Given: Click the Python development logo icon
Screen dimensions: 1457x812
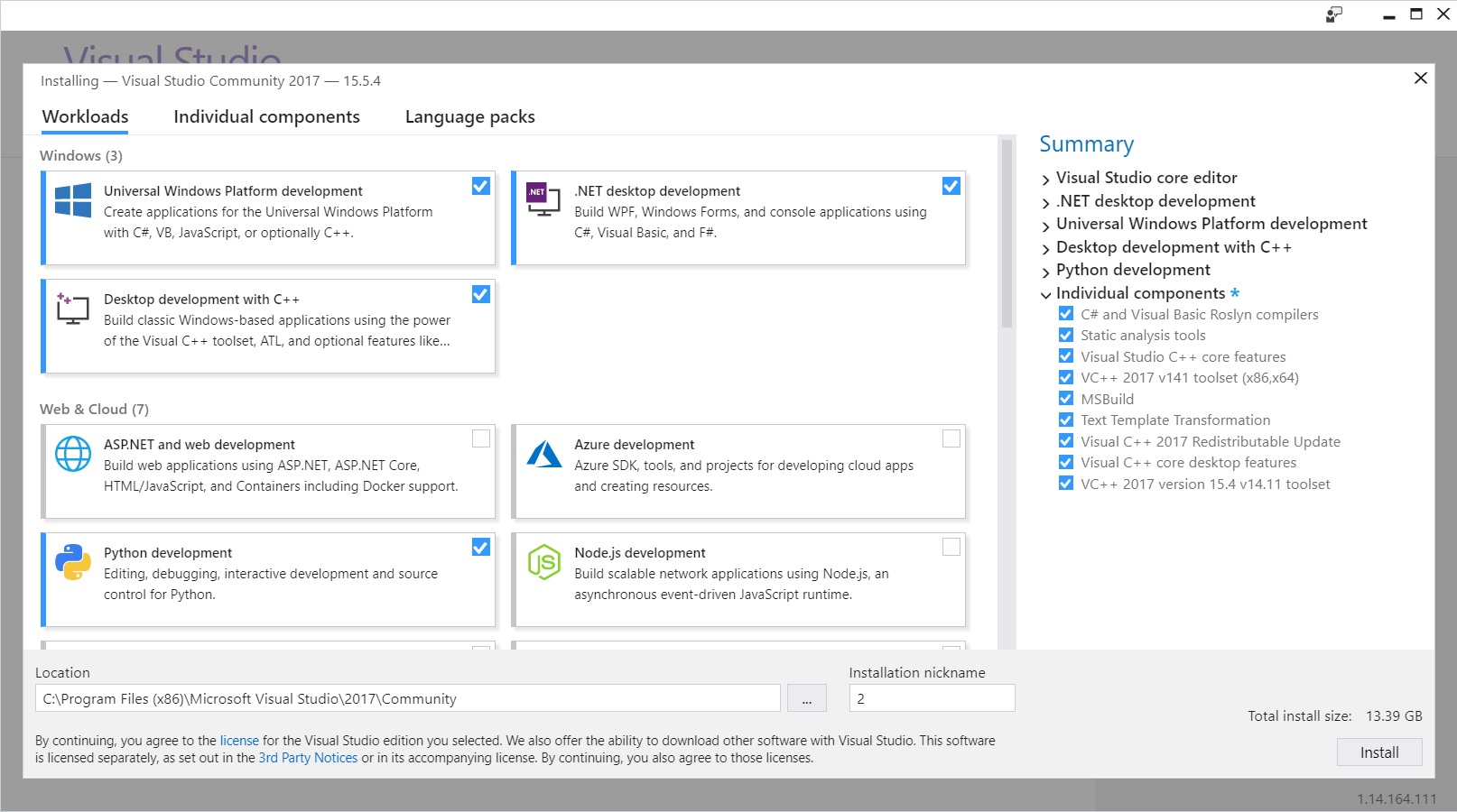Looking at the screenshot, I should click(x=73, y=562).
